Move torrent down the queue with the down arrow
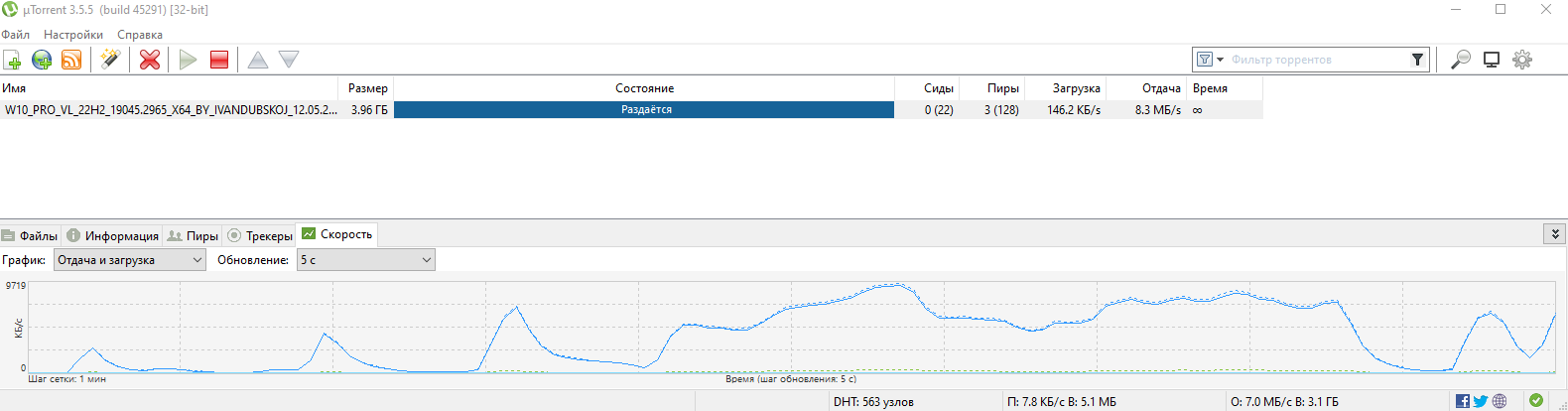The width and height of the screenshot is (1568, 411). coord(289,60)
